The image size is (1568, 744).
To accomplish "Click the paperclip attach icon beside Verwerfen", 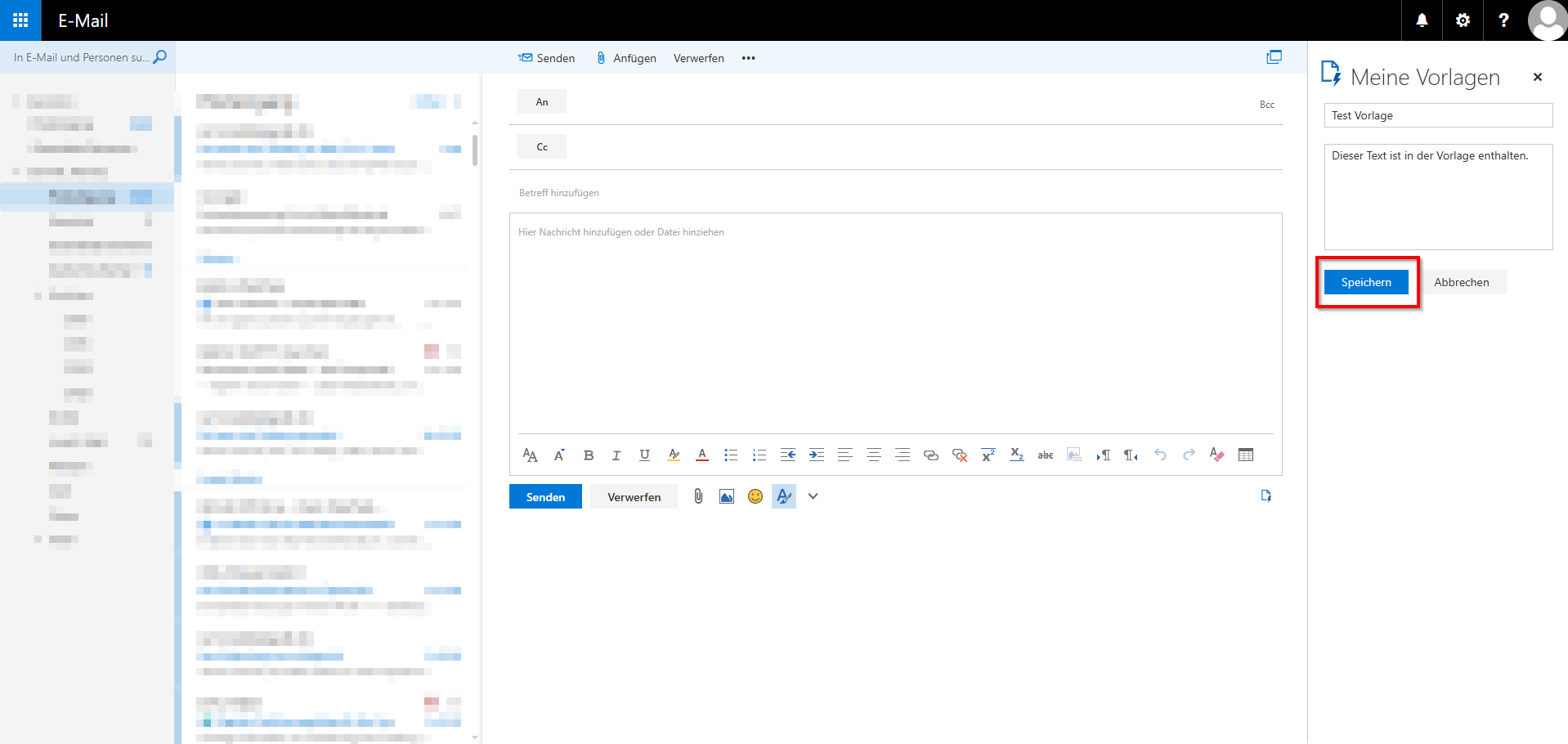I will (698, 496).
